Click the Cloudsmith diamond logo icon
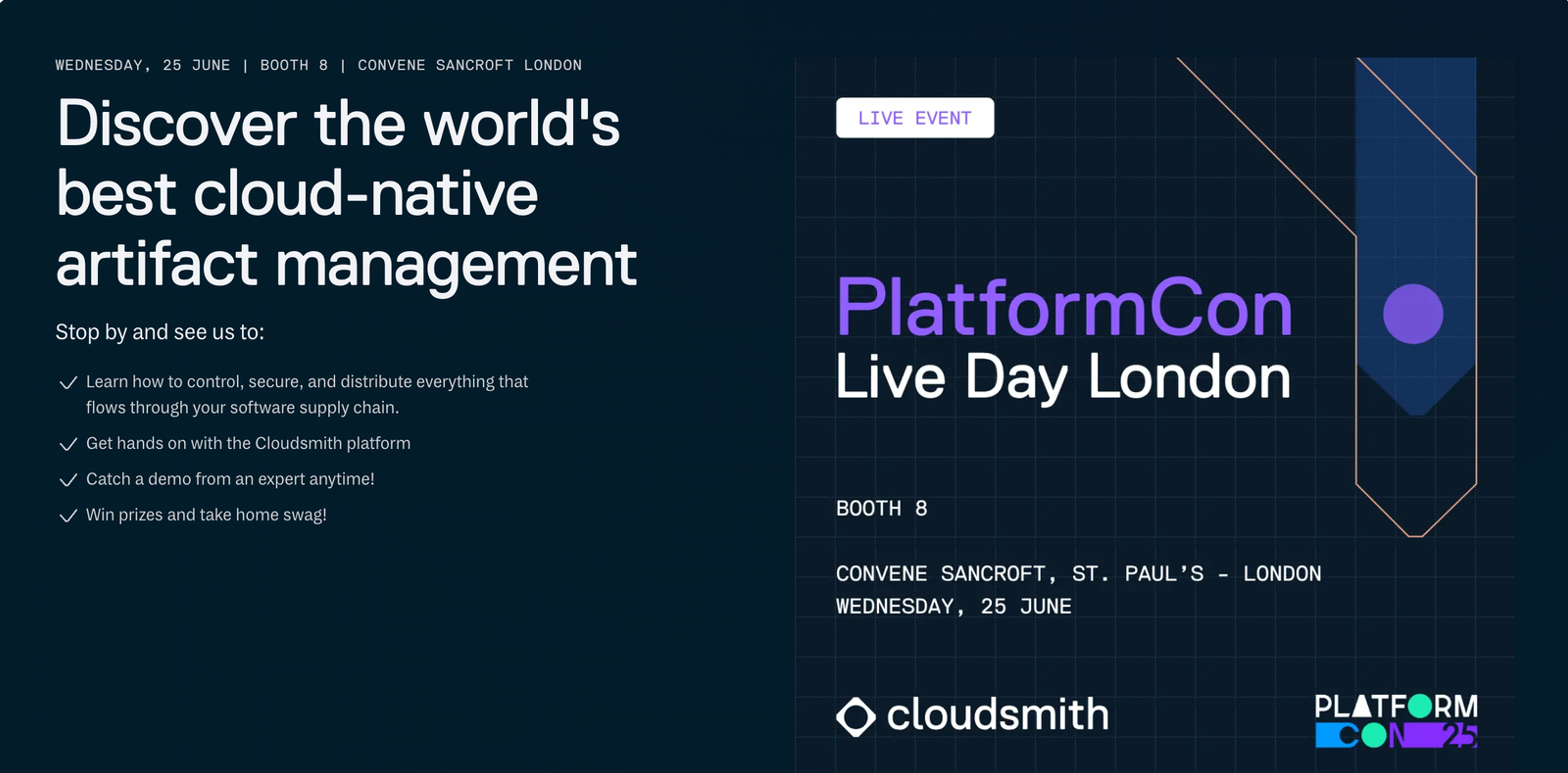 pyautogui.click(x=856, y=716)
